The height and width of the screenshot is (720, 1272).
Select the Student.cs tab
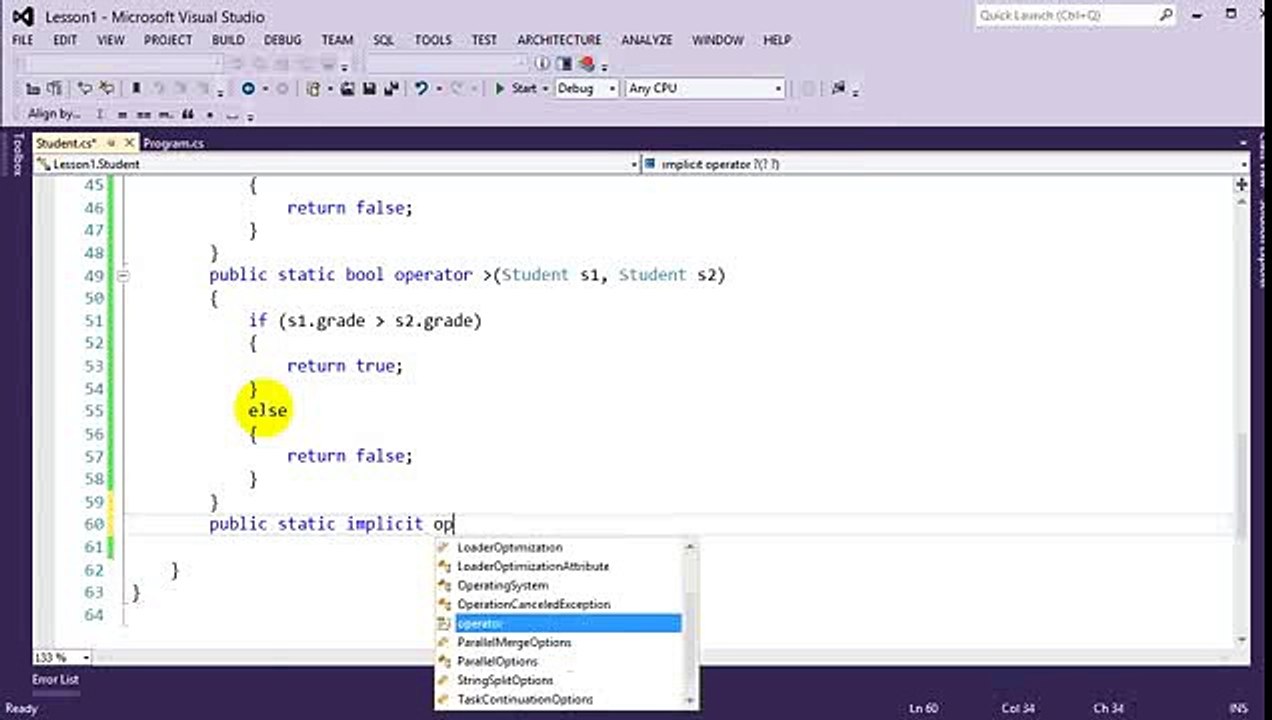click(66, 143)
